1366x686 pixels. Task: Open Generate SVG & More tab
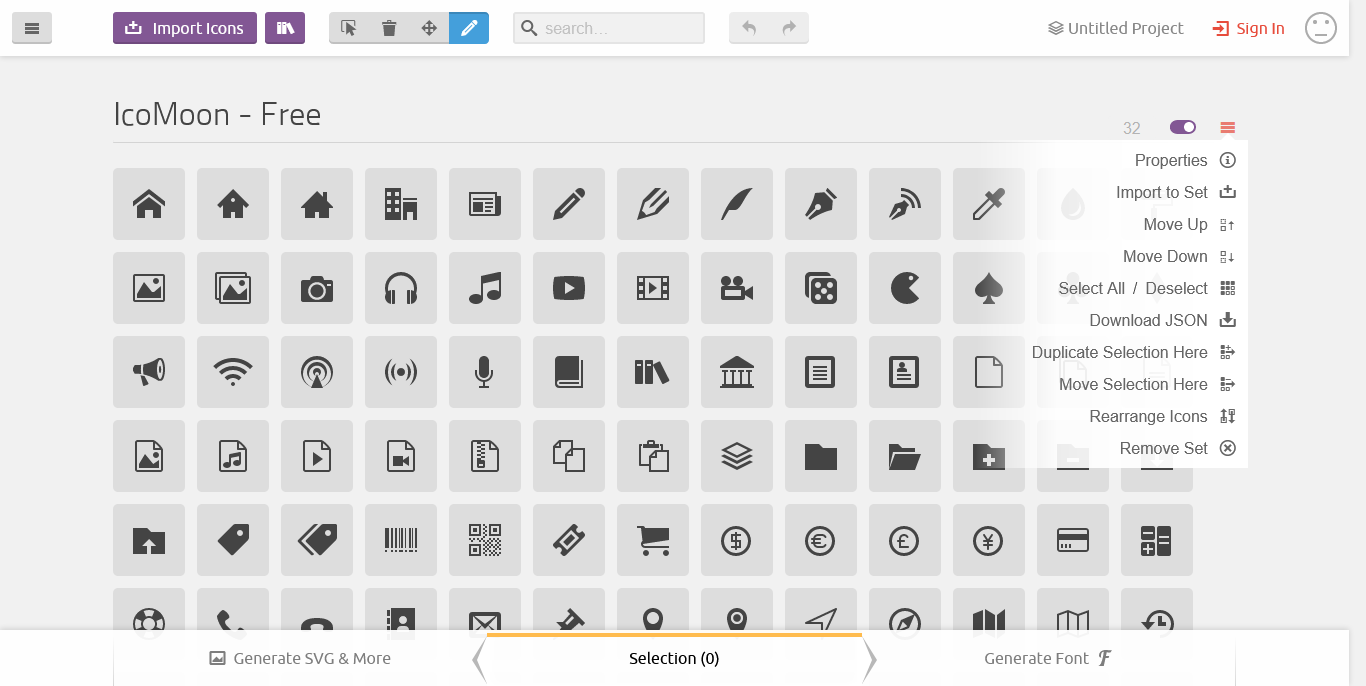point(300,658)
